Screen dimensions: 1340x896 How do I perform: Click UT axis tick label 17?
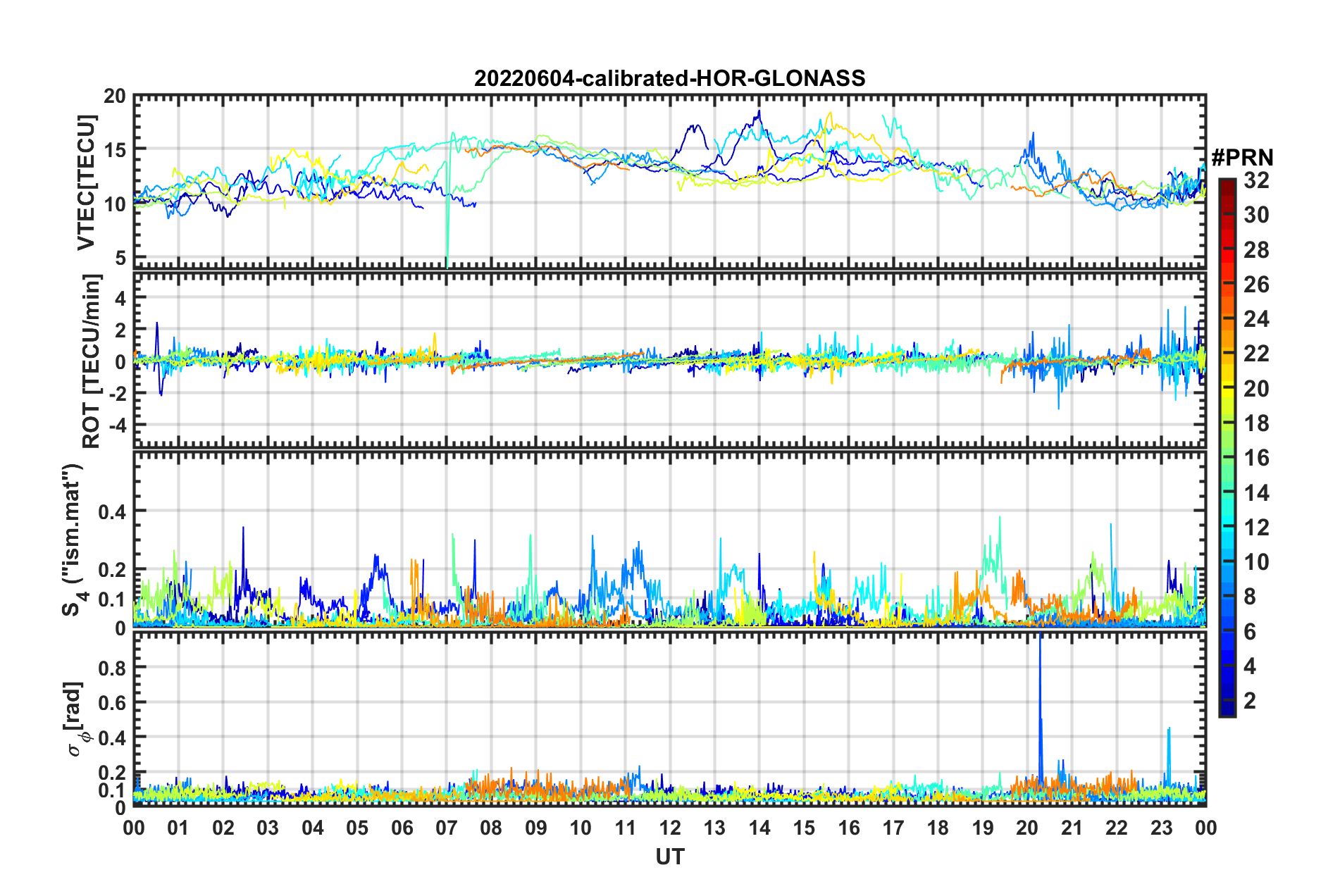(x=893, y=828)
